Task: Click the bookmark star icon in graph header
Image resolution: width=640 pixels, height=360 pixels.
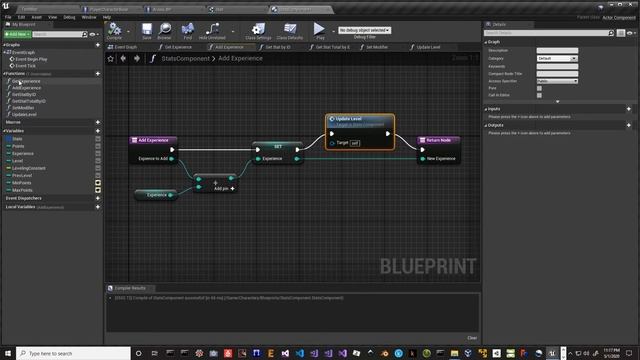Action: point(111,59)
